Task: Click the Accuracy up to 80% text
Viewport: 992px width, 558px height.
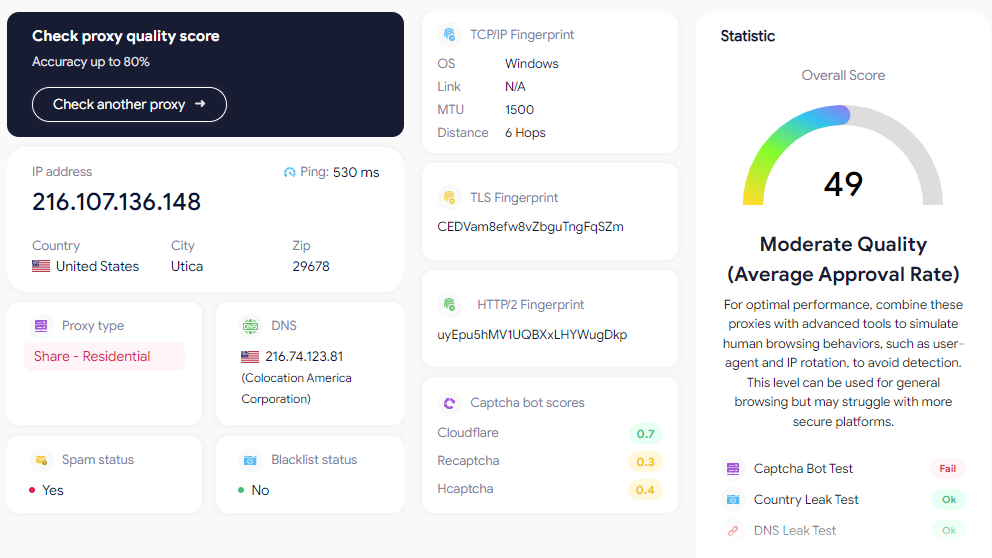Action: (91, 62)
